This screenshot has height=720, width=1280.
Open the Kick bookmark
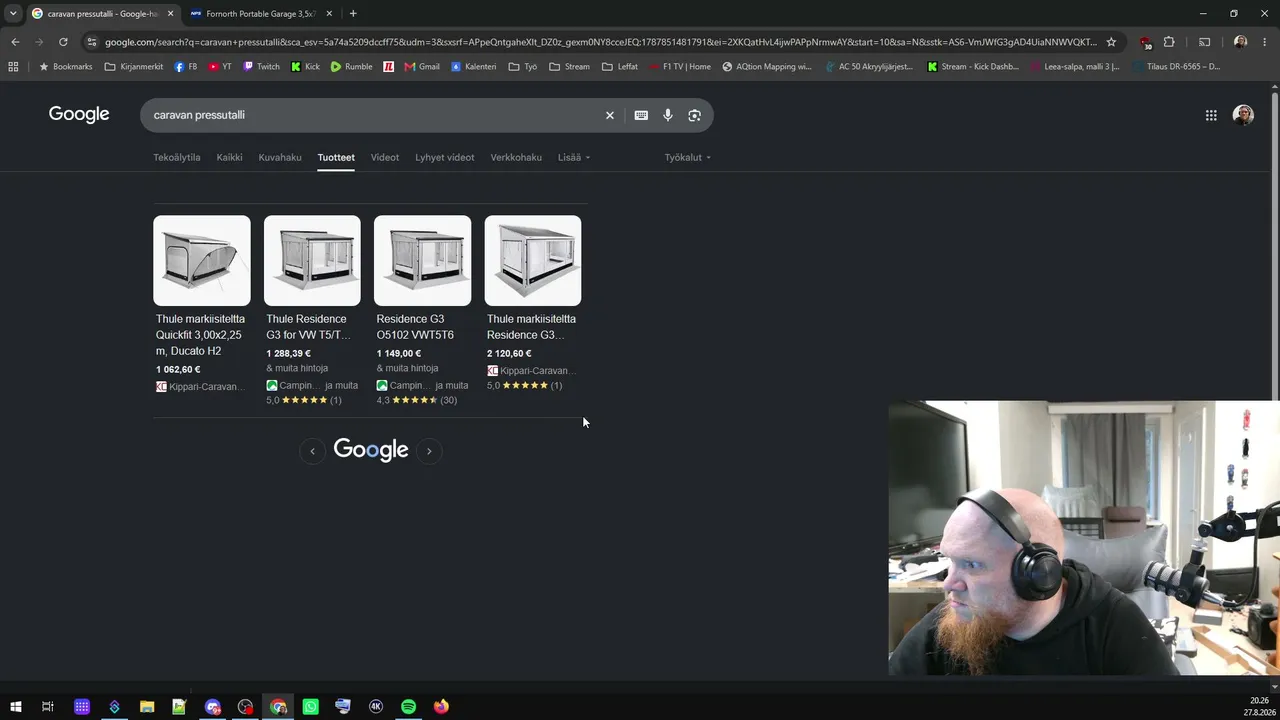coord(305,67)
